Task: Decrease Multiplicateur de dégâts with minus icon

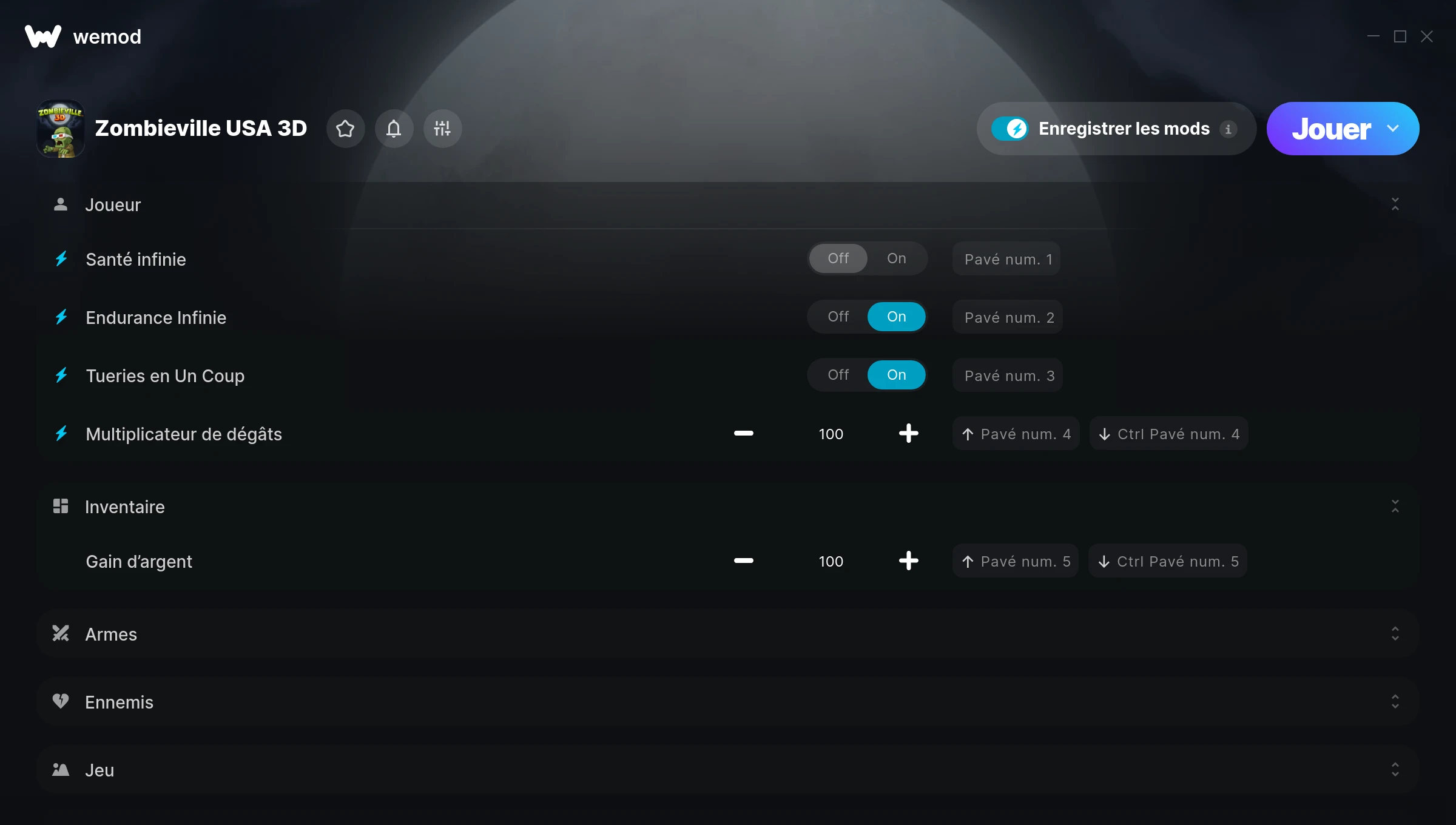Action: [743, 434]
